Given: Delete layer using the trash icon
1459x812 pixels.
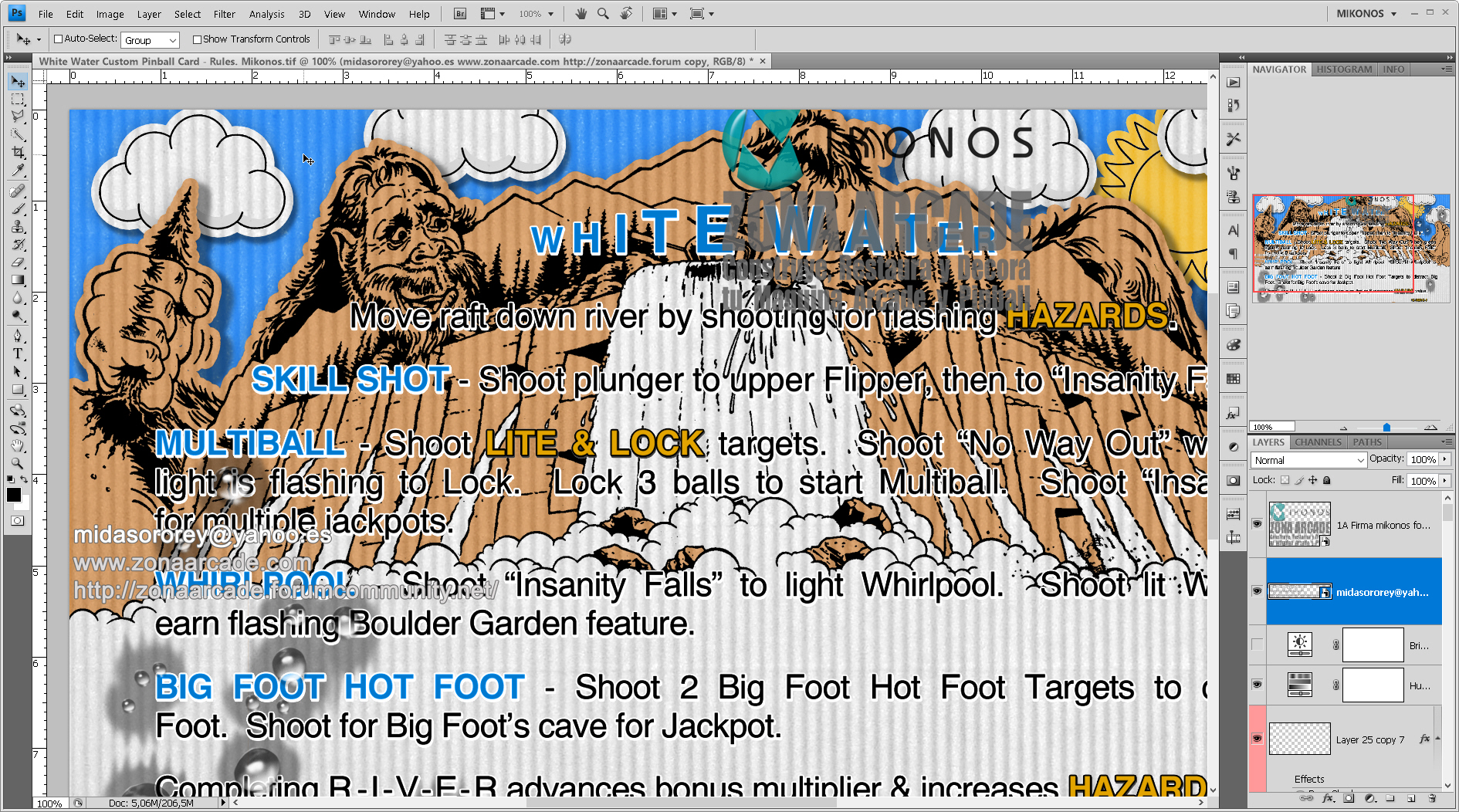Looking at the screenshot, I should (x=1432, y=798).
